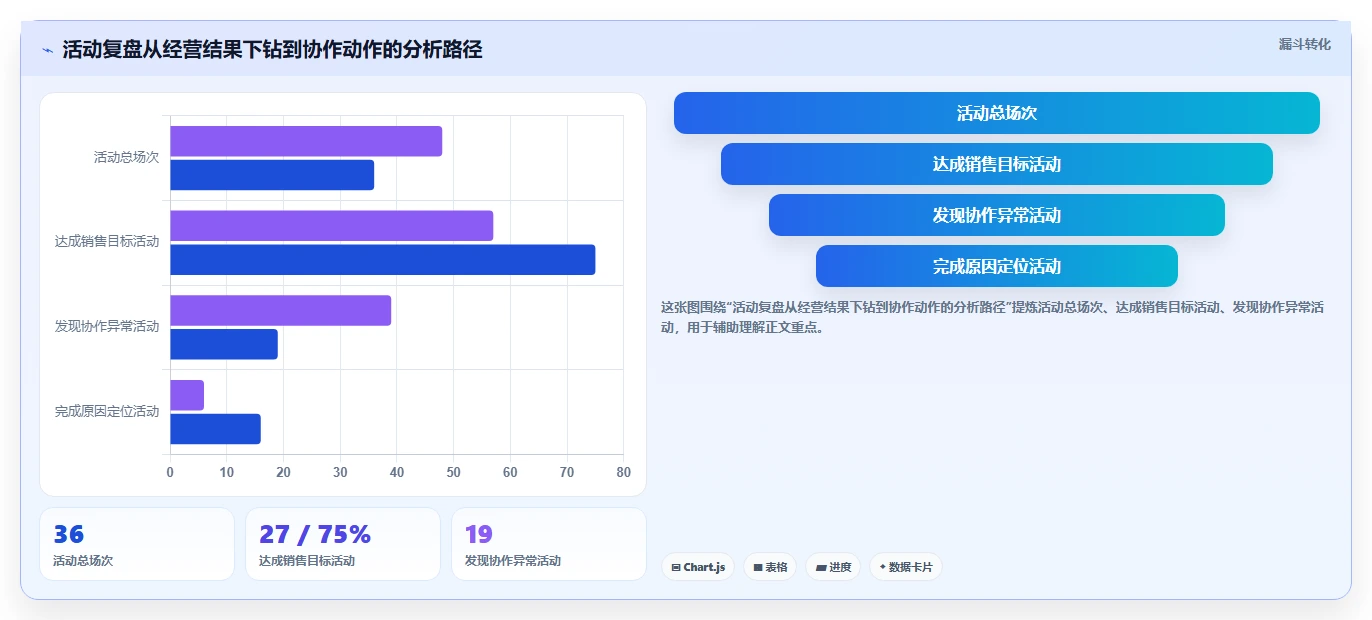Screen dimensions: 1372x620
Task: Select the 发现协作异常活动 funnel stage
Action: 997,215
